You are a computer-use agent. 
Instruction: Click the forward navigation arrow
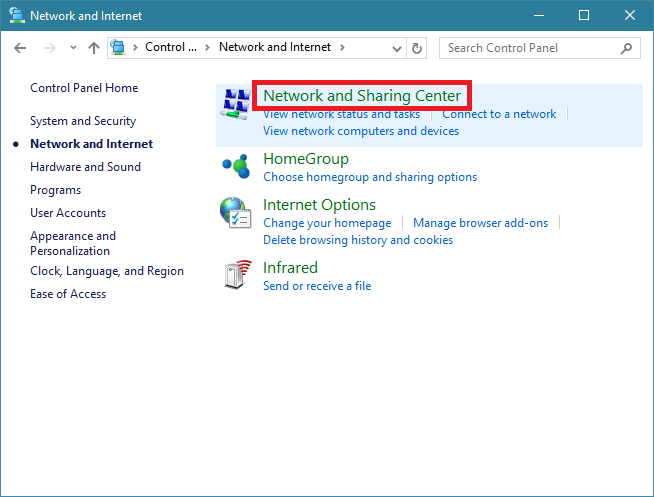pos(50,48)
